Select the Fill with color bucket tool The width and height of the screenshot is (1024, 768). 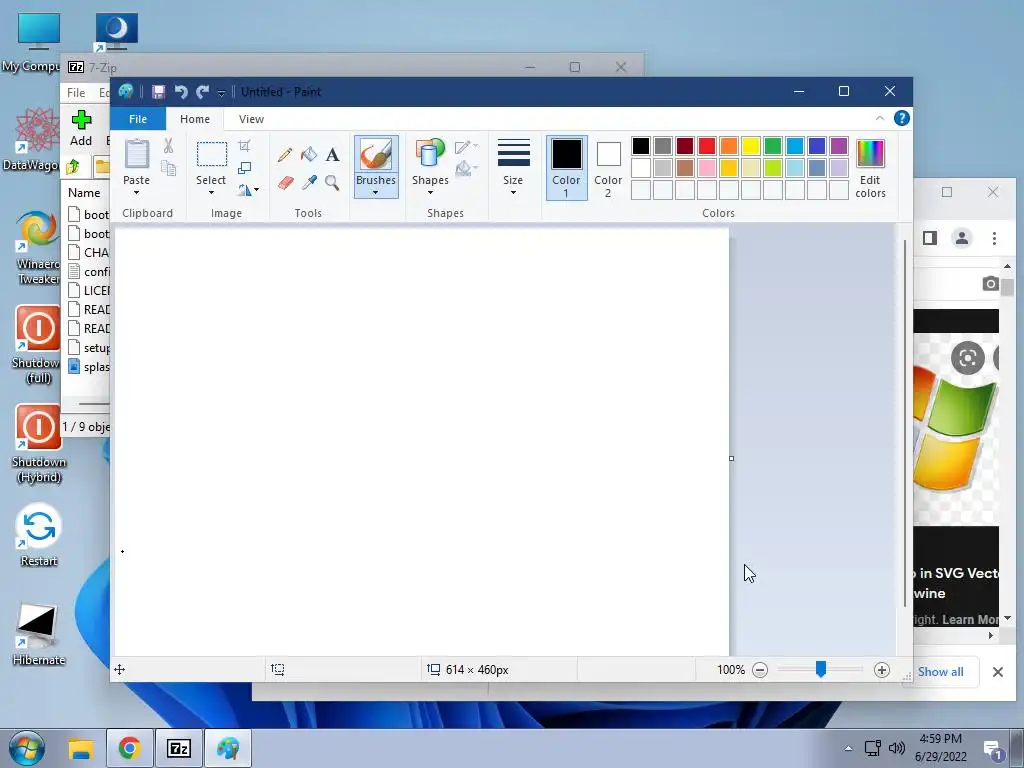(x=309, y=155)
